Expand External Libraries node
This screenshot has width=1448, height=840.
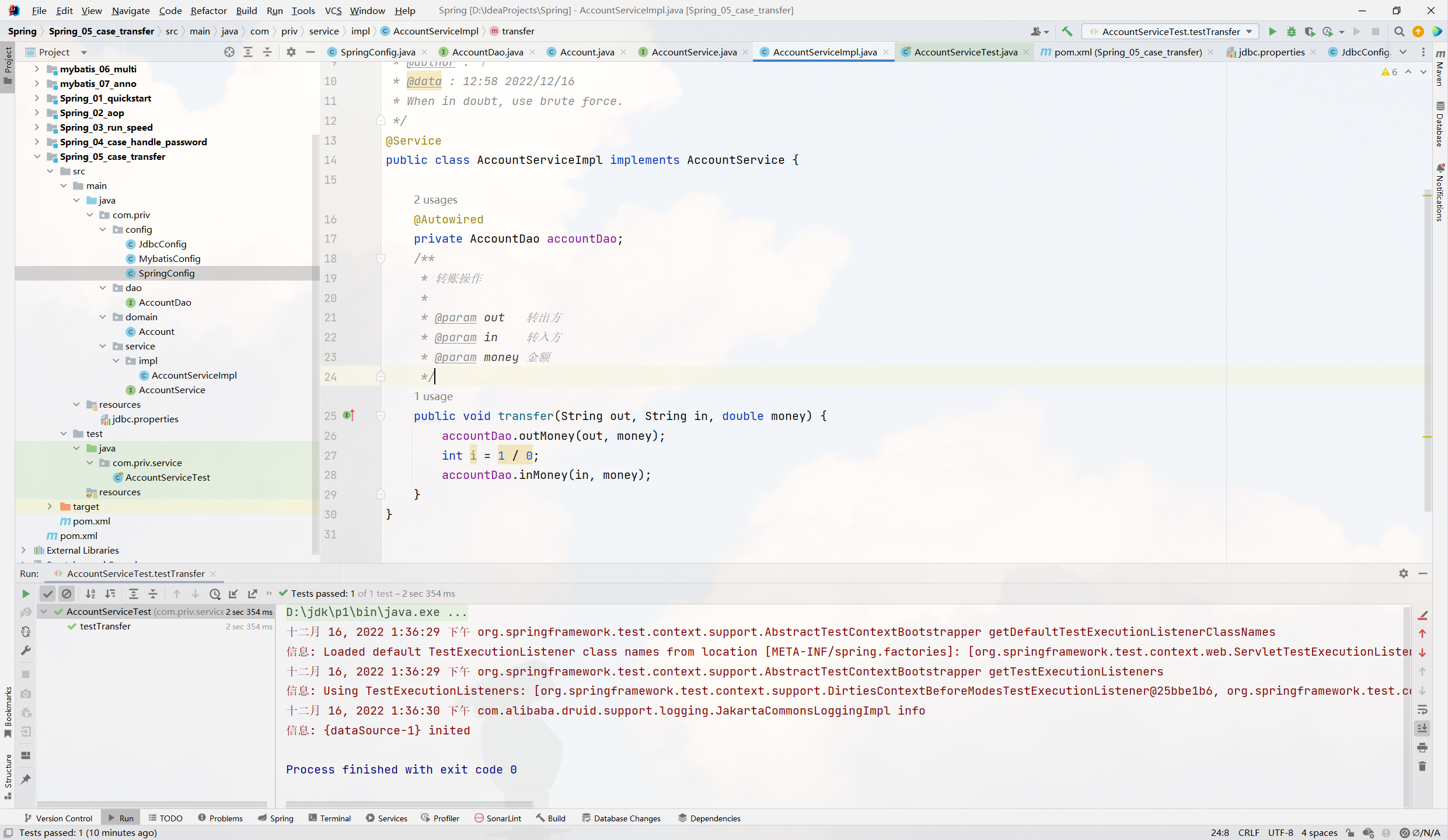pyautogui.click(x=23, y=550)
